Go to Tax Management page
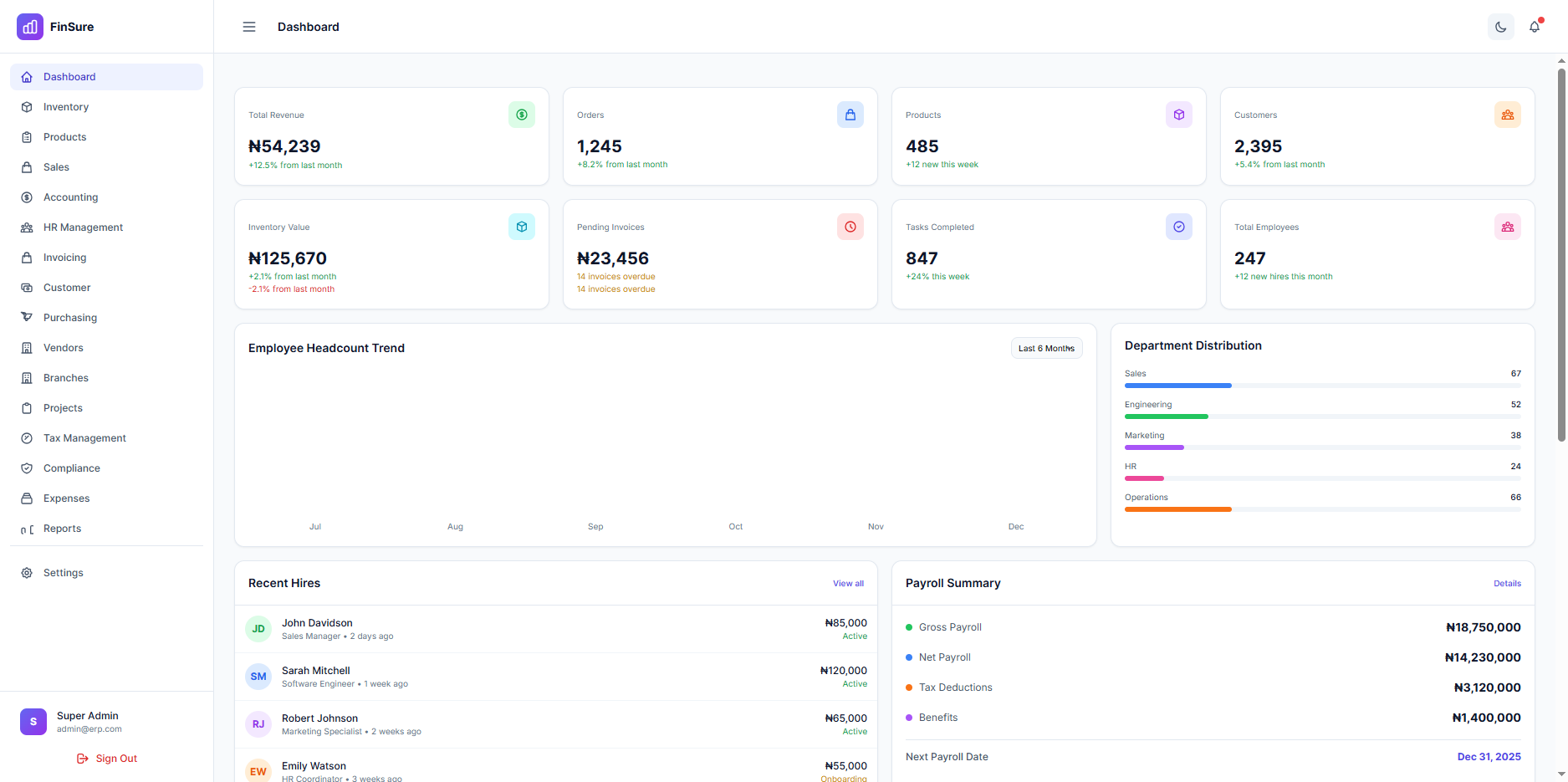Image resolution: width=1568 pixels, height=782 pixels. pos(84,438)
